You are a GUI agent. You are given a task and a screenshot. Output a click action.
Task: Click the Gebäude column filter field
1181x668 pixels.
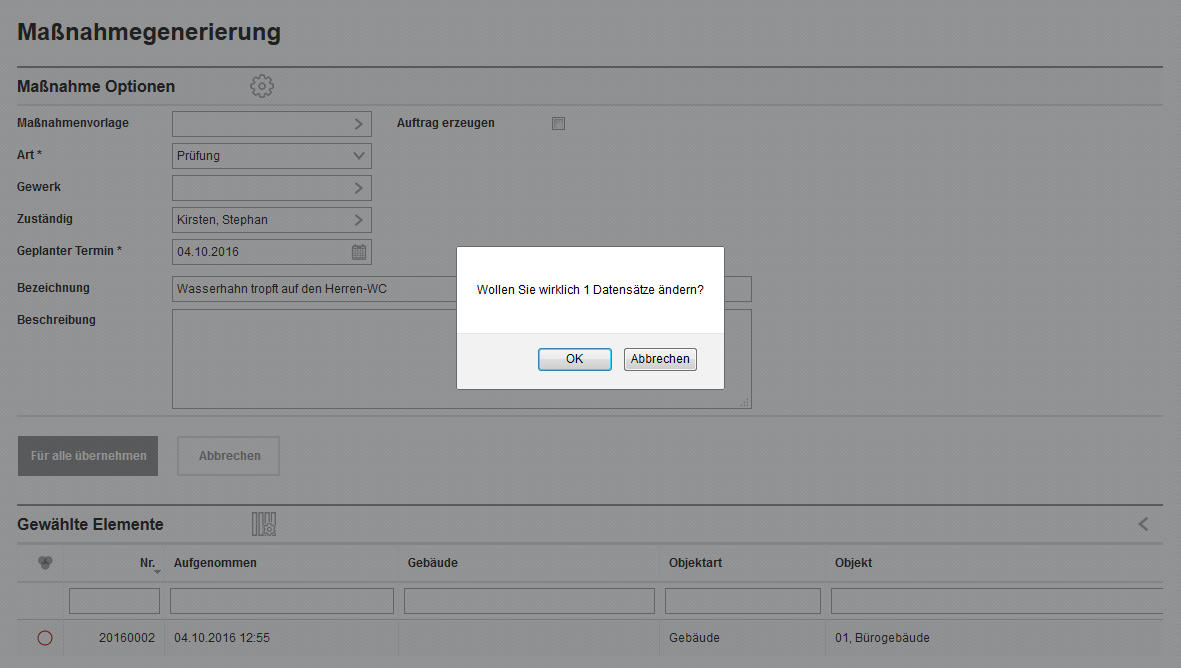click(529, 601)
